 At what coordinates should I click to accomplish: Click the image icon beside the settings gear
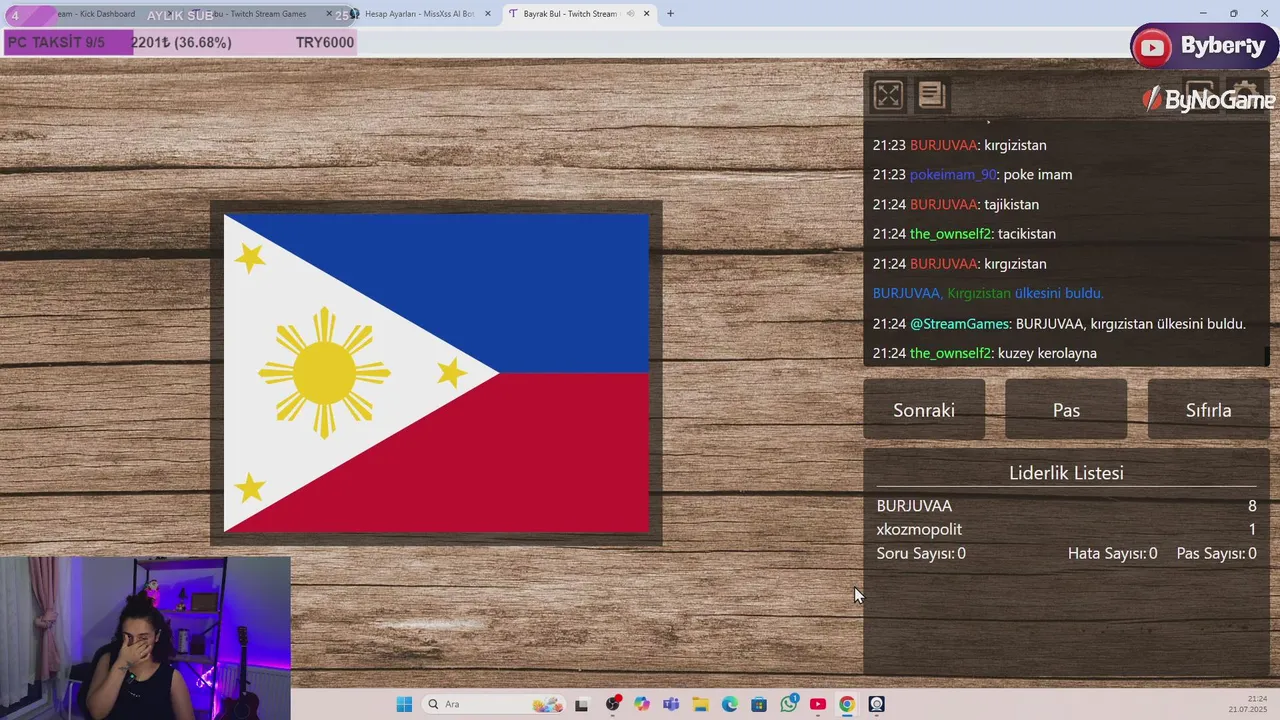tap(1199, 94)
